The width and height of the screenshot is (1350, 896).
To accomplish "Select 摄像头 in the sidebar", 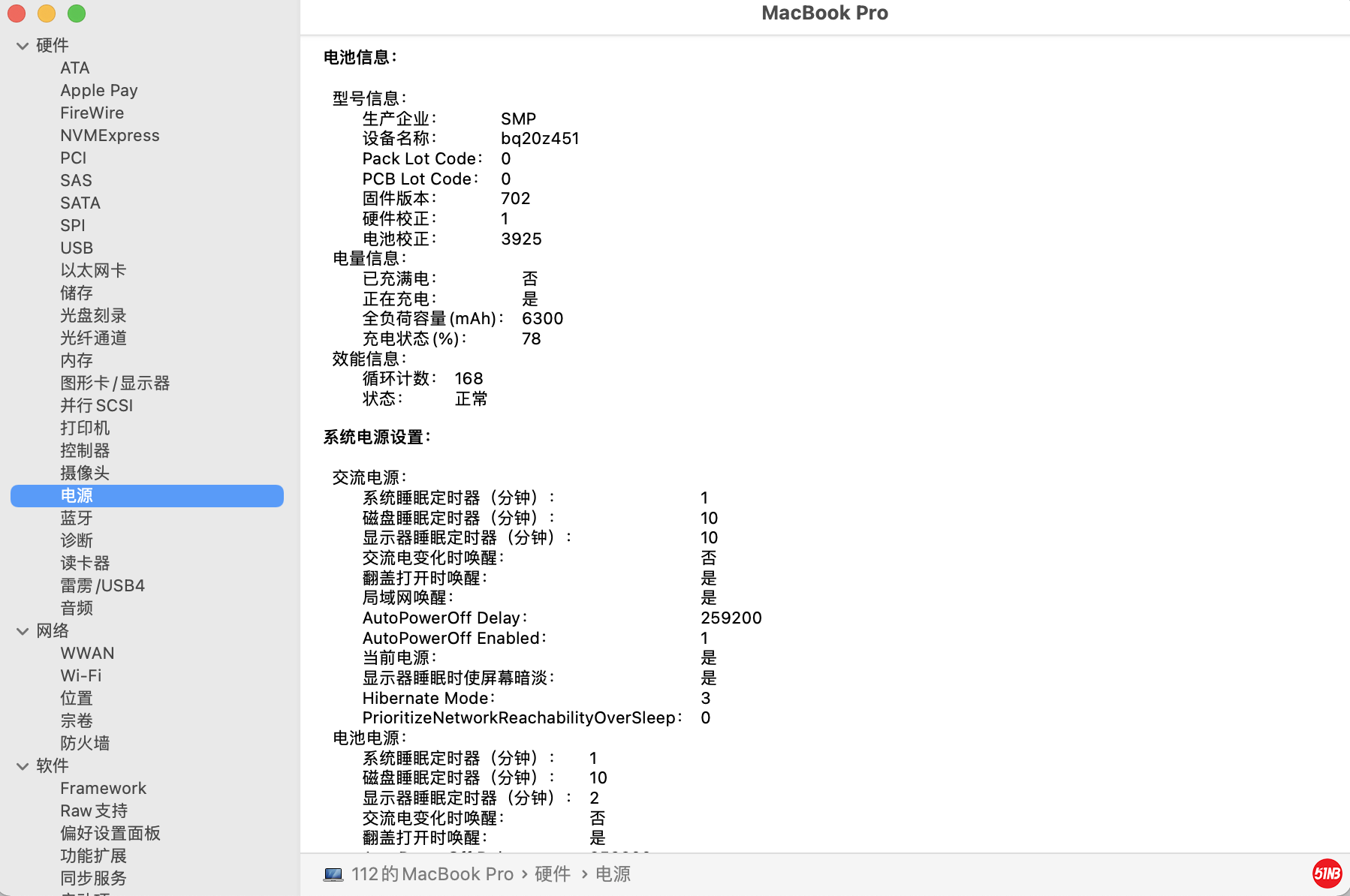I will click(85, 474).
